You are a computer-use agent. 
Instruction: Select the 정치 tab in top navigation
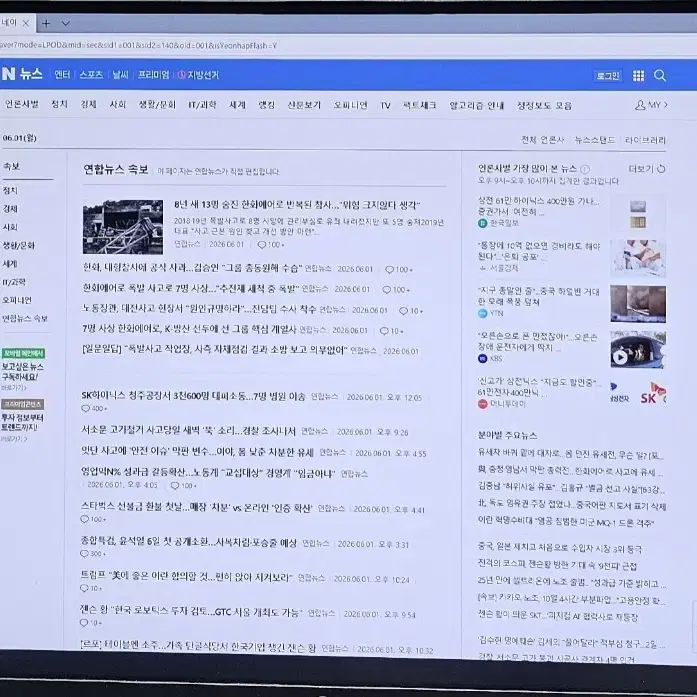(60, 104)
